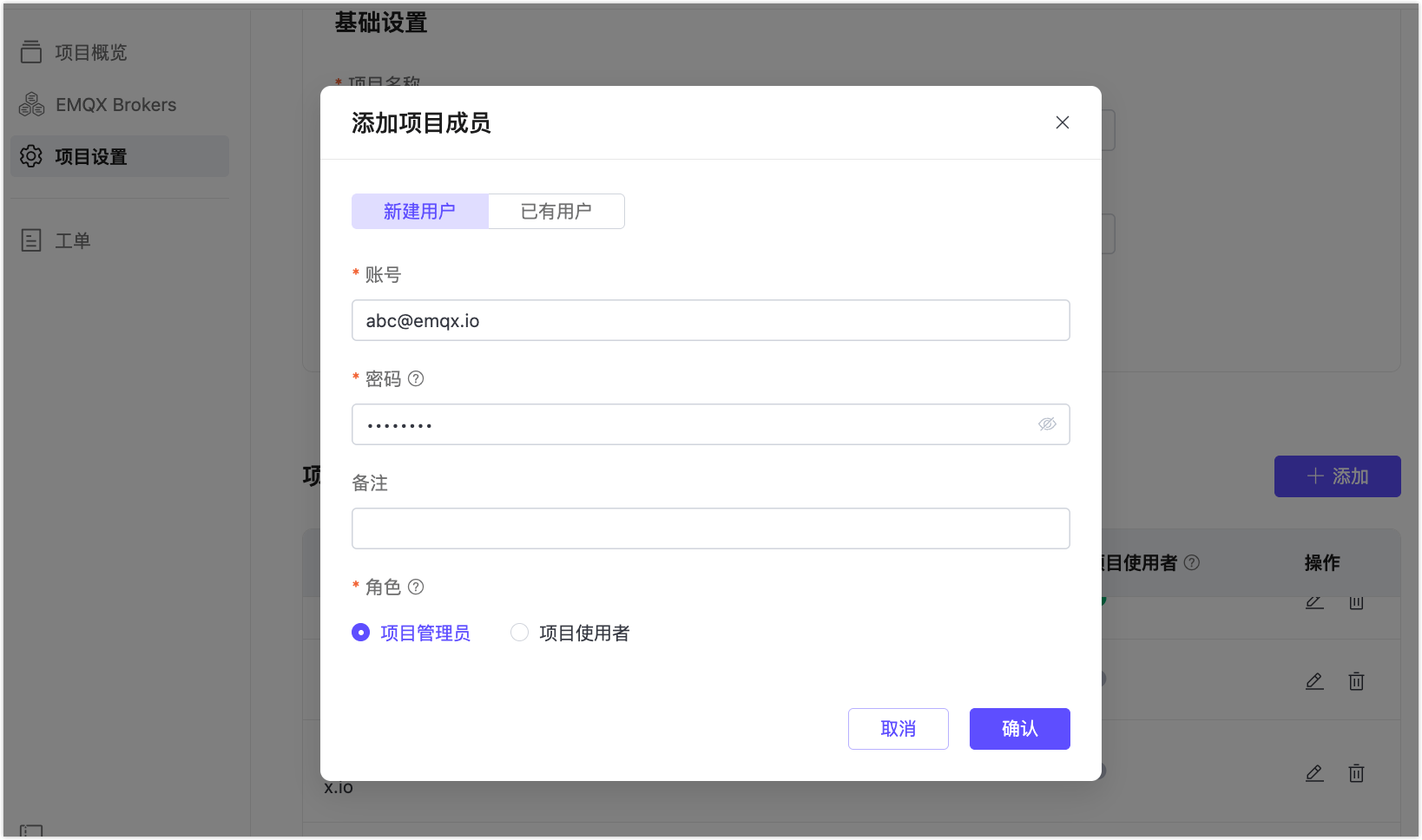This screenshot has width=1422, height=840.
Task: Click the delete trash icon in last row
Action: pos(1356,773)
